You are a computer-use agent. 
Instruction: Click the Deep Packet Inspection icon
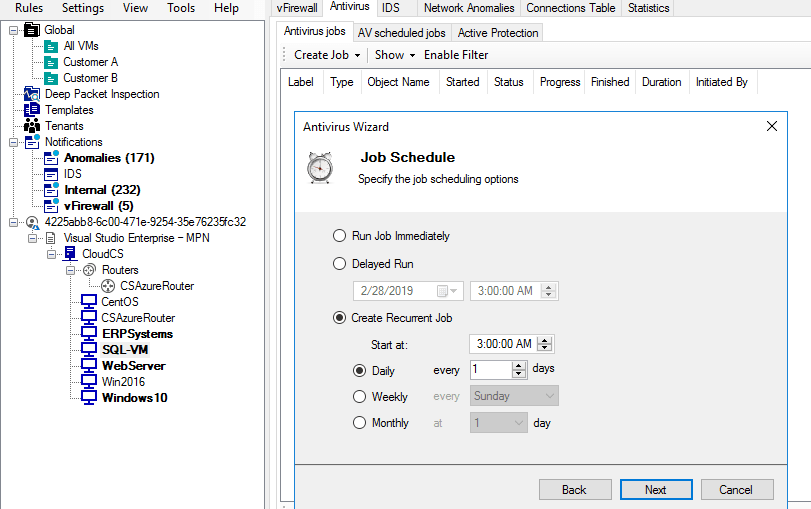pyautogui.click(x=32, y=94)
